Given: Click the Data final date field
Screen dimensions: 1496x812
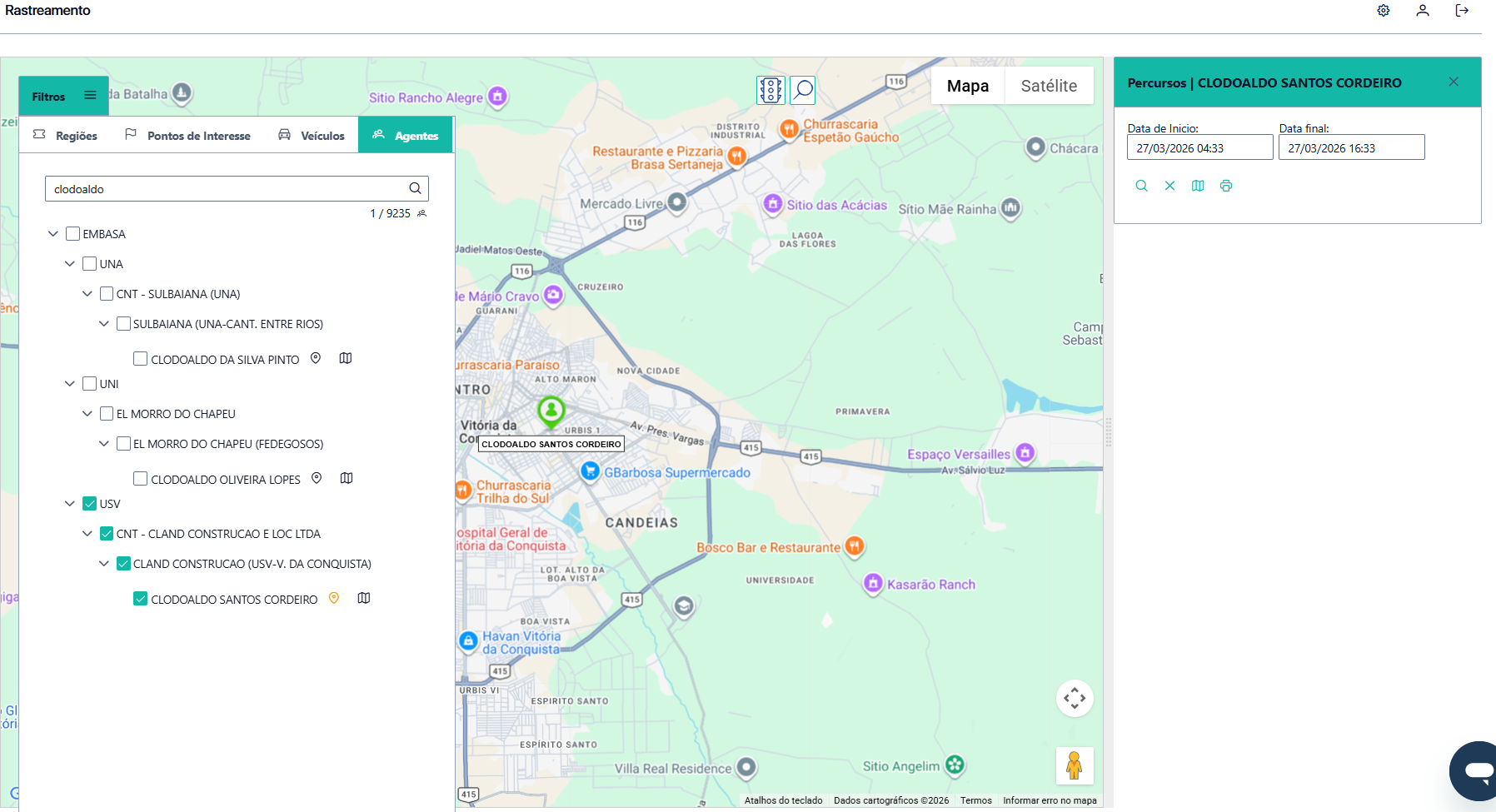Looking at the screenshot, I should (1351, 148).
